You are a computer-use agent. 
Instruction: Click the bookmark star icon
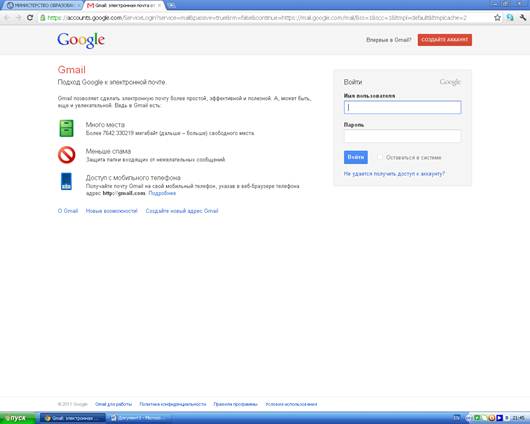(497, 18)
